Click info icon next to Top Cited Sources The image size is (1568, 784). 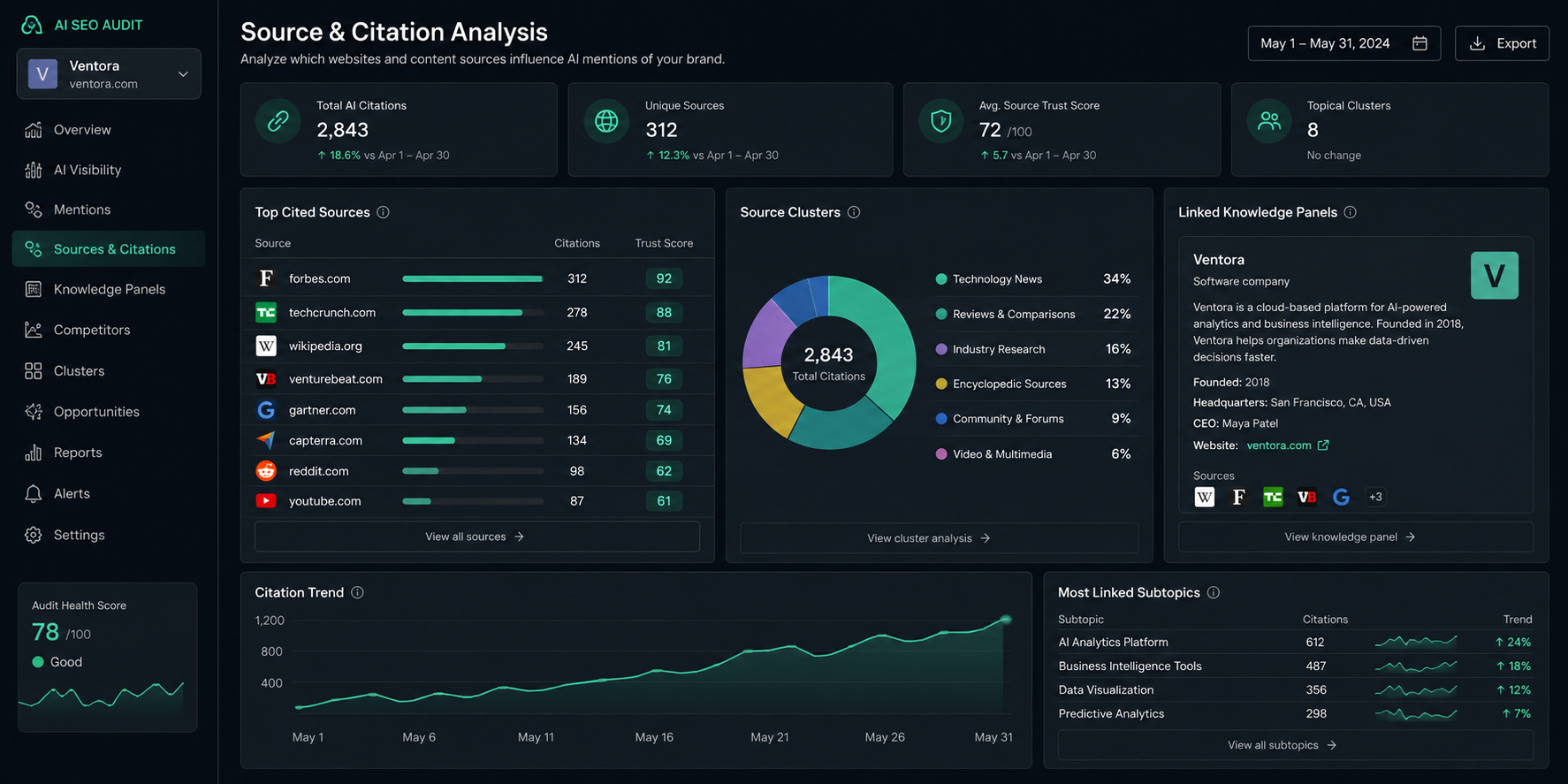click(x=383, y=212)
